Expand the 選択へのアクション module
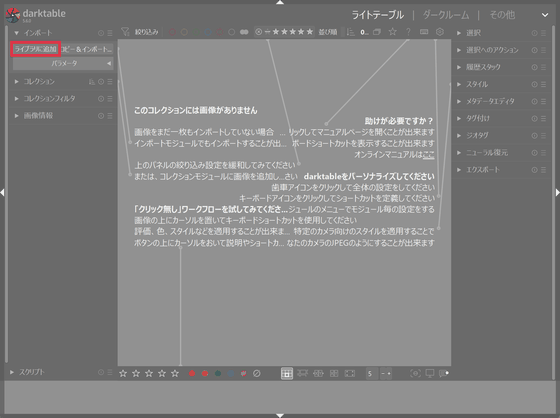The width and height of the screenshot is (560, 418). pos(459,50)
